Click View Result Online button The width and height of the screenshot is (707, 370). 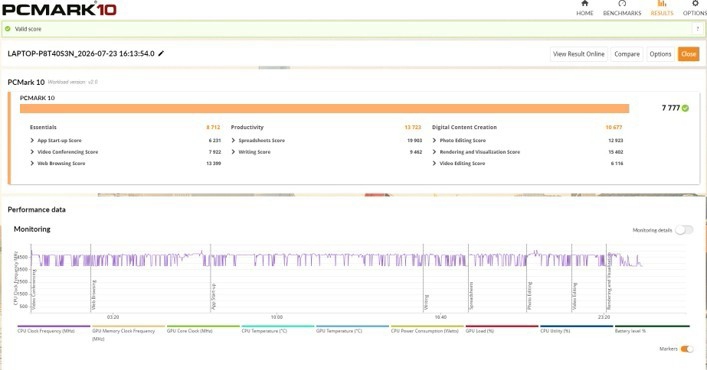click(578, 54)
